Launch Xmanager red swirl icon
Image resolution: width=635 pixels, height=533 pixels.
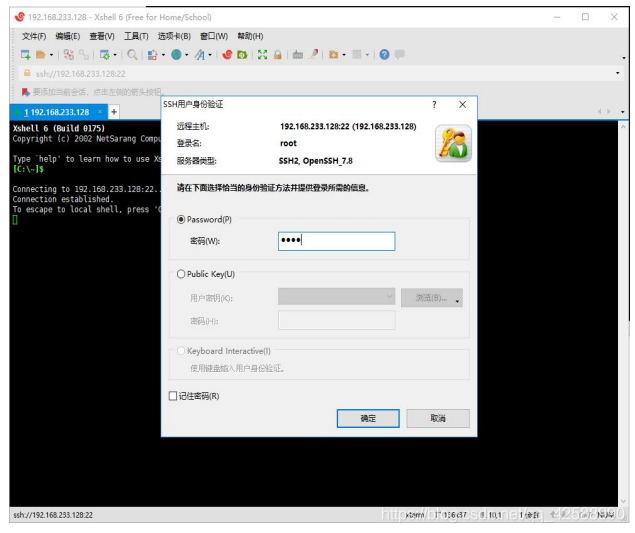click(x=227, y=55)
